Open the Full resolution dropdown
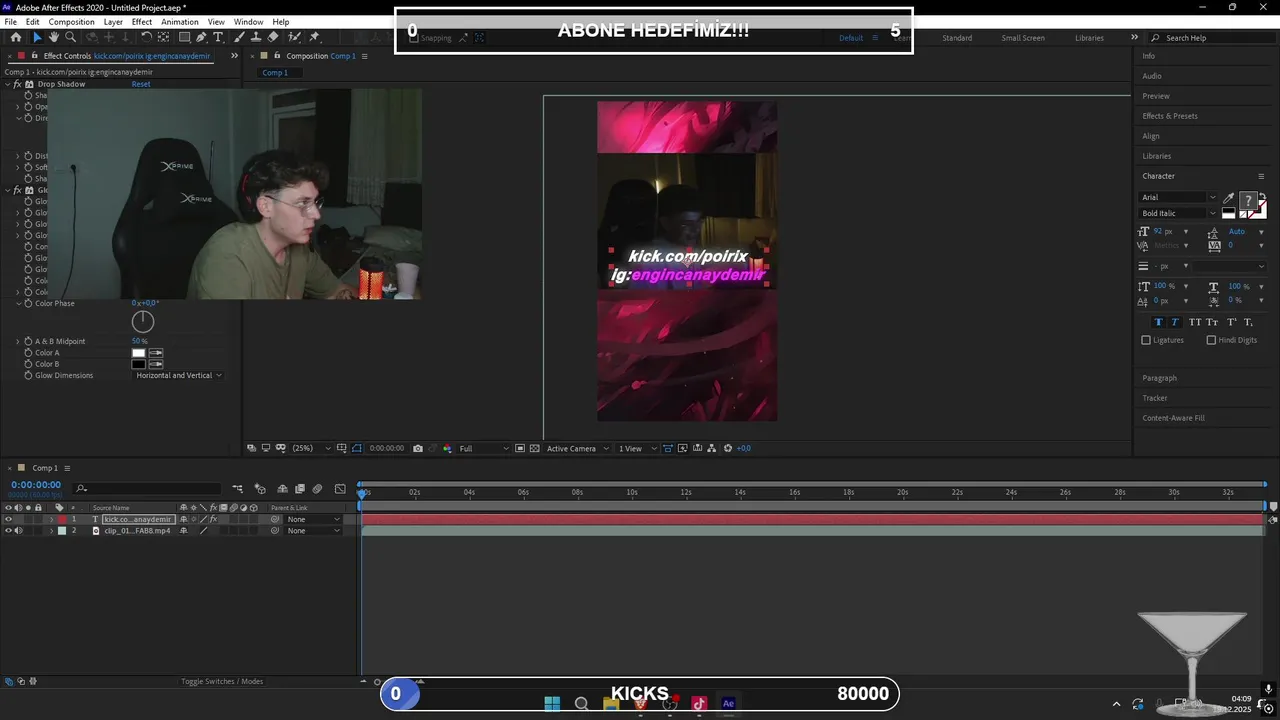The height and width of the screenshot is (720, 1280). (x=483, y=448)
